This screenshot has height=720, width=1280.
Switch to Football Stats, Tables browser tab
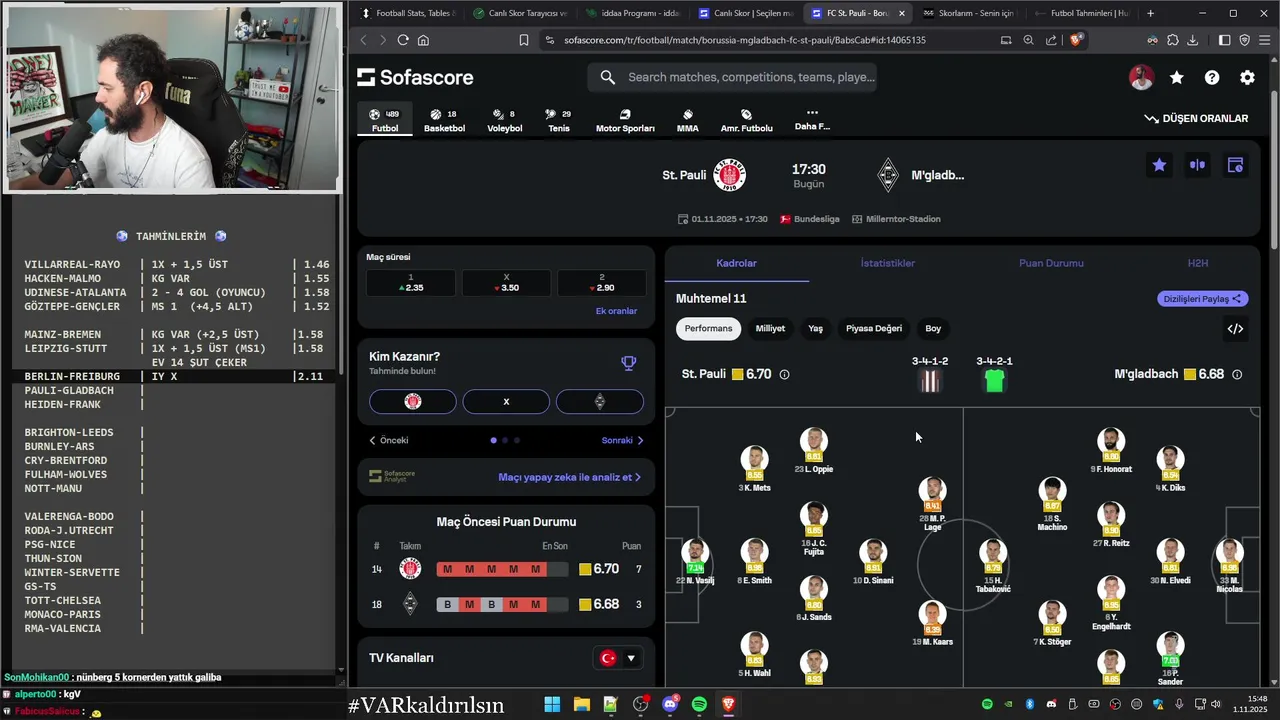click(x=408, y=13)
